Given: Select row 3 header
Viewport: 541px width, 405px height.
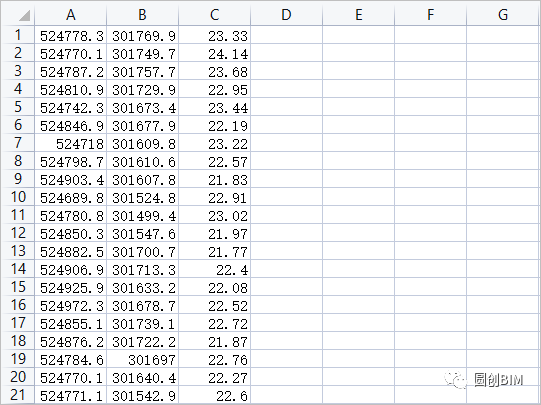Looking at the screenshot, I should tap(18, 70).
